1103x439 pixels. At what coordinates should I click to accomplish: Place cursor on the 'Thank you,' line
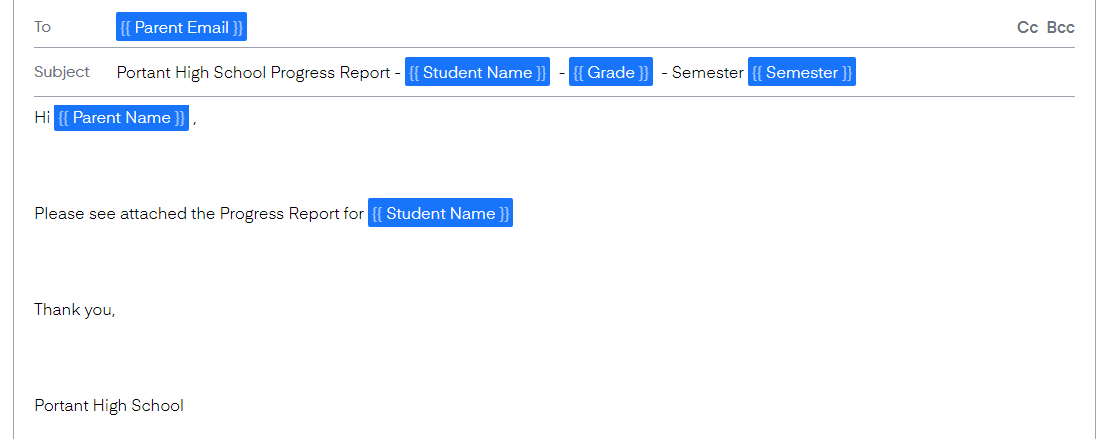coord(74,309)
